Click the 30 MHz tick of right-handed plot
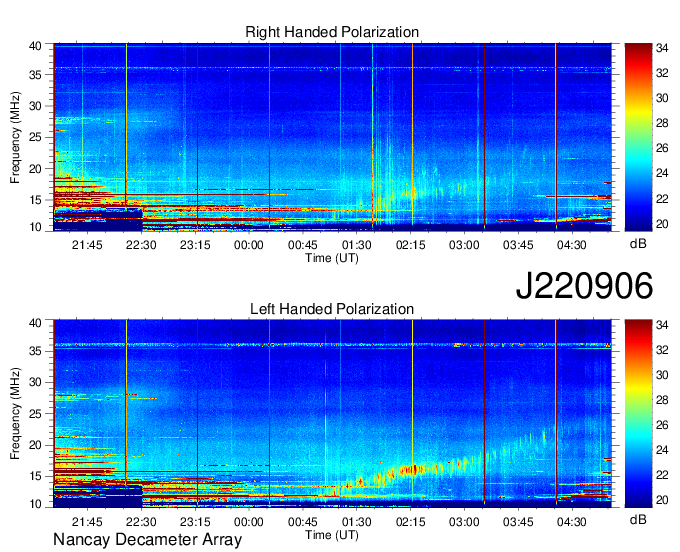Image resolution: width=680 pixels, height=552 pixels. tap(36, 106)
